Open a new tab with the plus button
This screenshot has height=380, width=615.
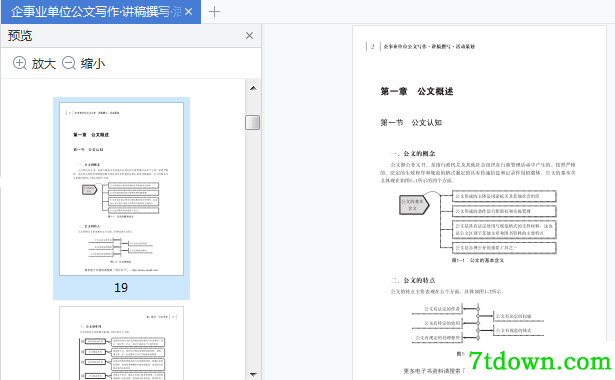pyautogui.click(x=214, y=12)
